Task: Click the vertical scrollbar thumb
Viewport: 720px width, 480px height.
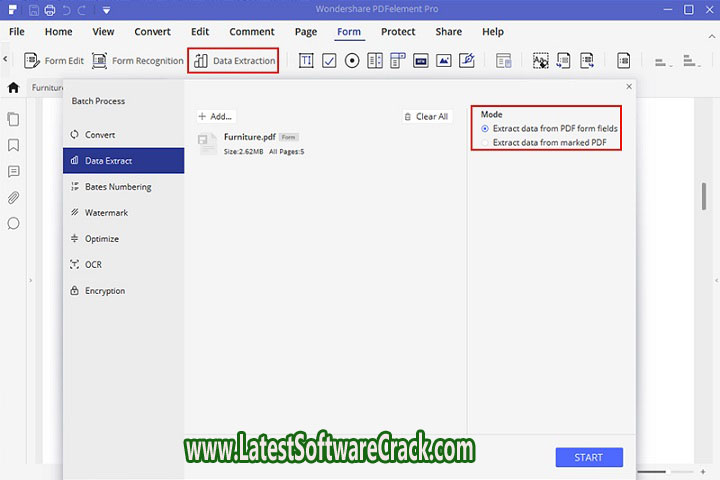Action: pyautogui.click(x=704, y=196)
